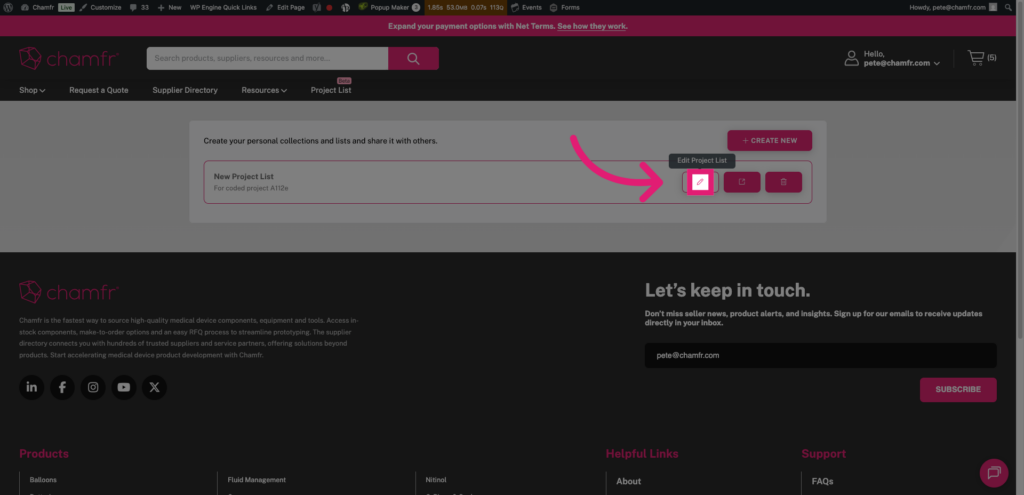Click the user account avatar icon
1024x495 pixels.
[852, 58]
